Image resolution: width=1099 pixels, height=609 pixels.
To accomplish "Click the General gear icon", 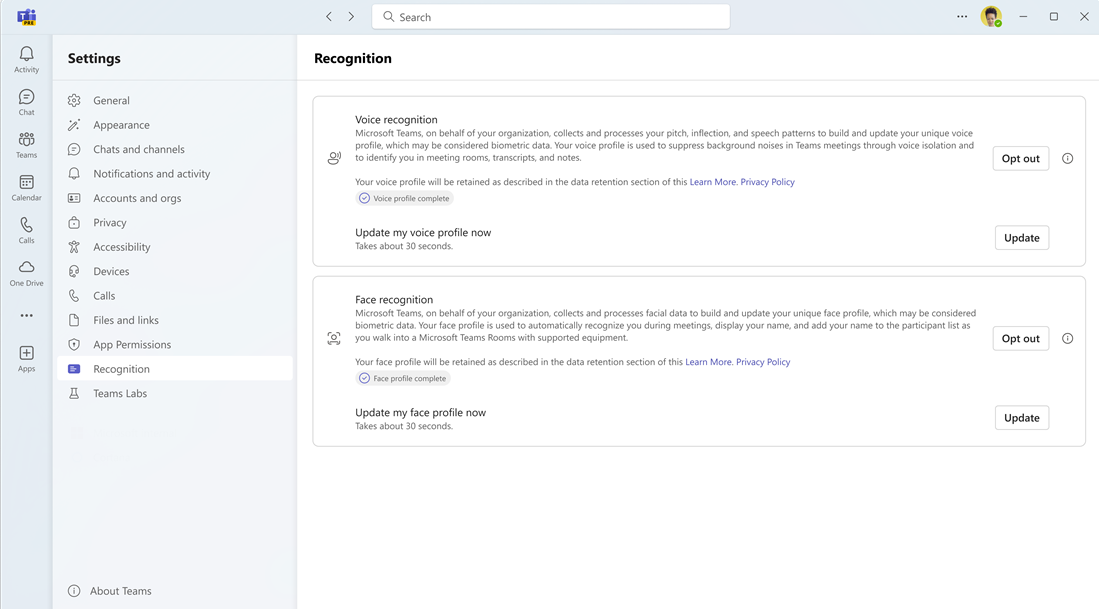I will [74, 100].
